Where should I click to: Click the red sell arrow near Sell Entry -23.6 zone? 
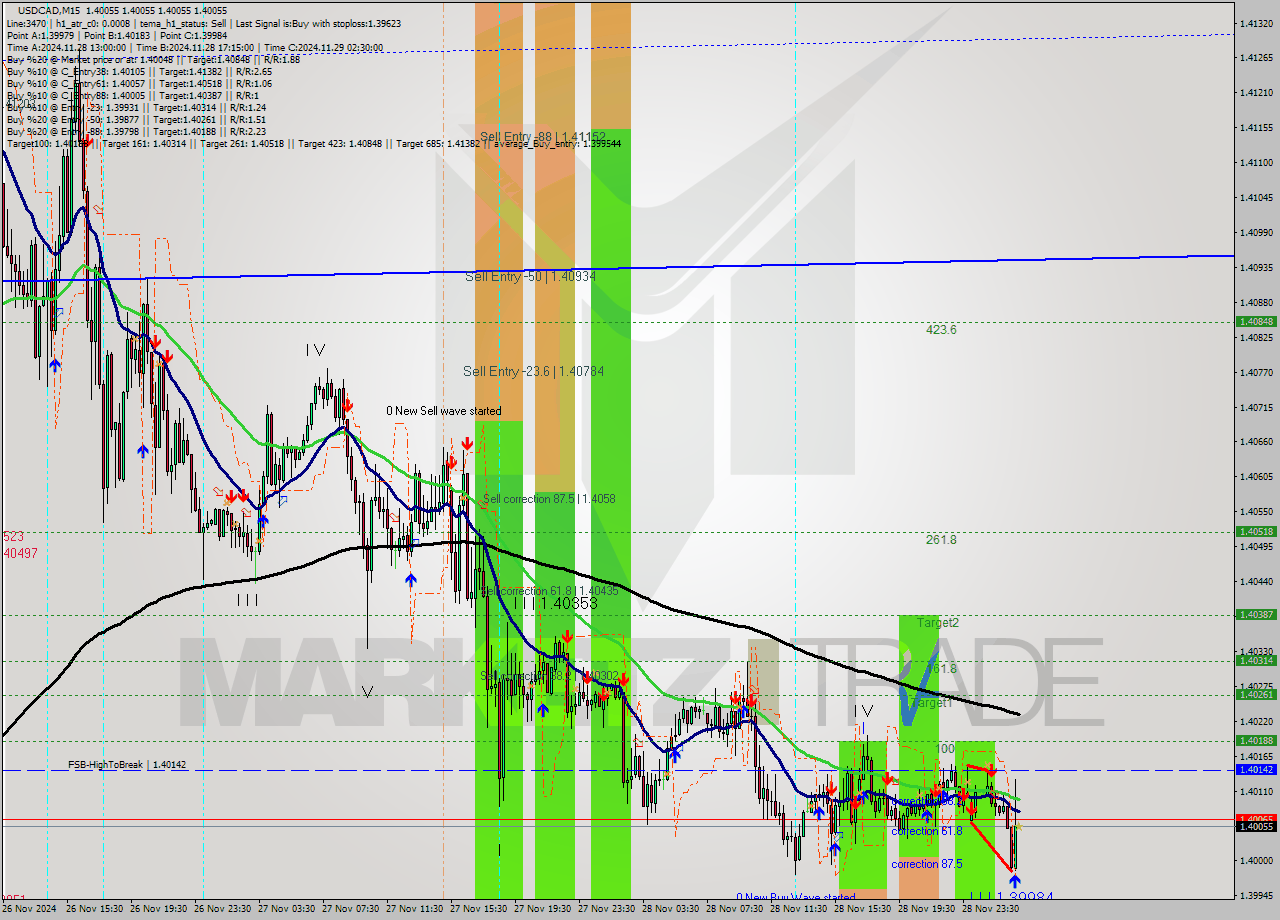pyautogui.click(x=467, y=444)
